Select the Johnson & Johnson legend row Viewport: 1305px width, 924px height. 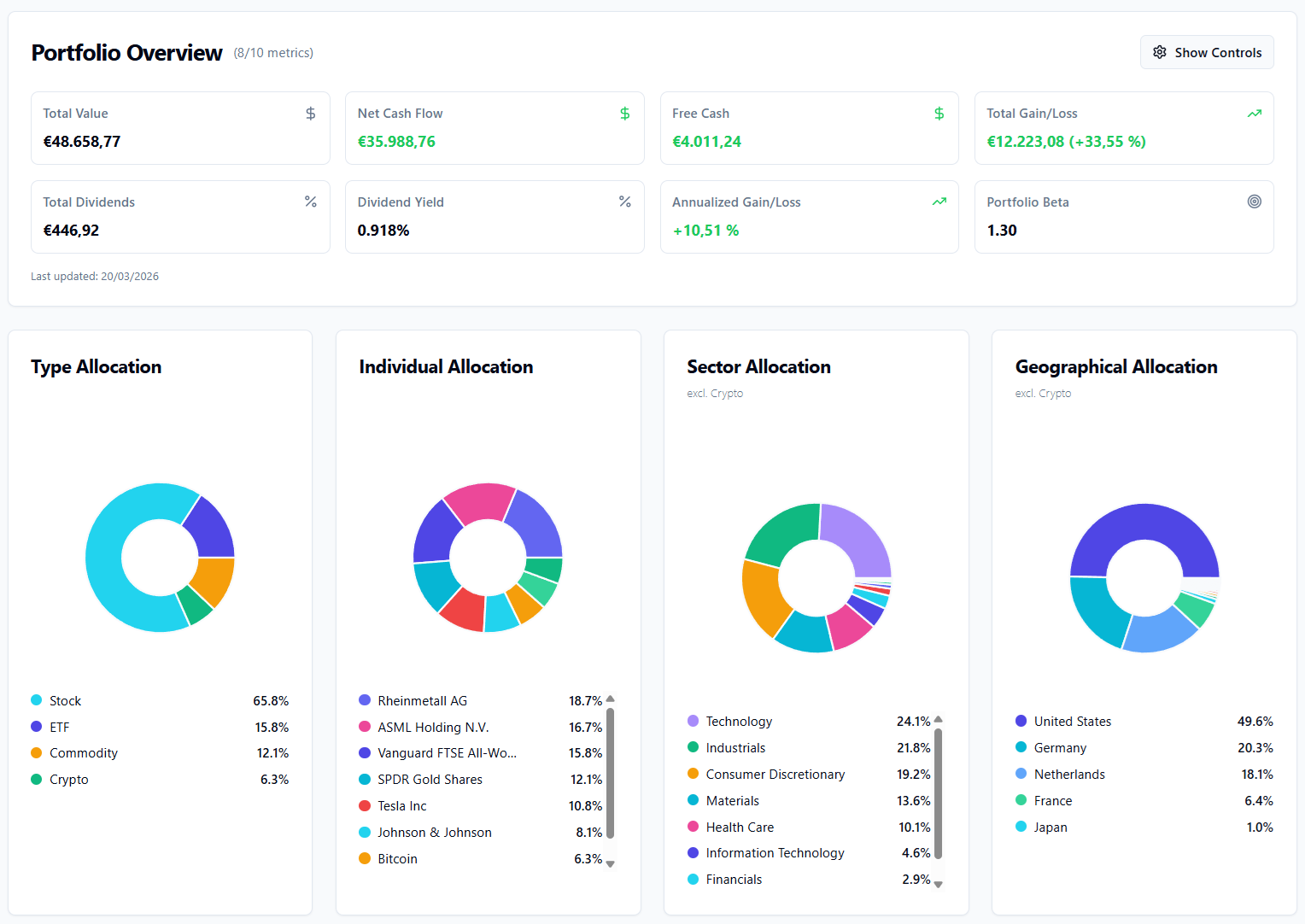(x=481, y=832)
